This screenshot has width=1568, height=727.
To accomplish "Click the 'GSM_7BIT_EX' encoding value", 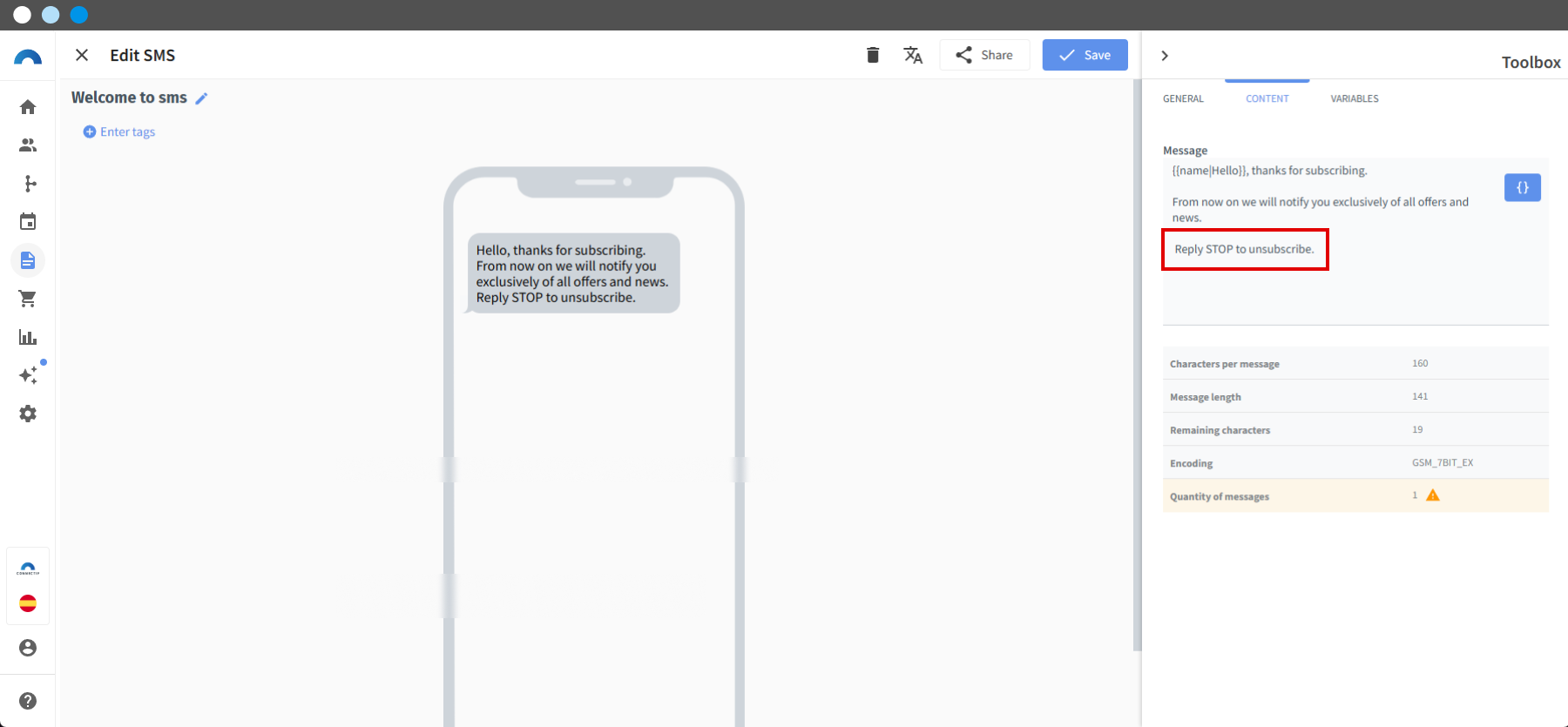I will click(1443, 462).
